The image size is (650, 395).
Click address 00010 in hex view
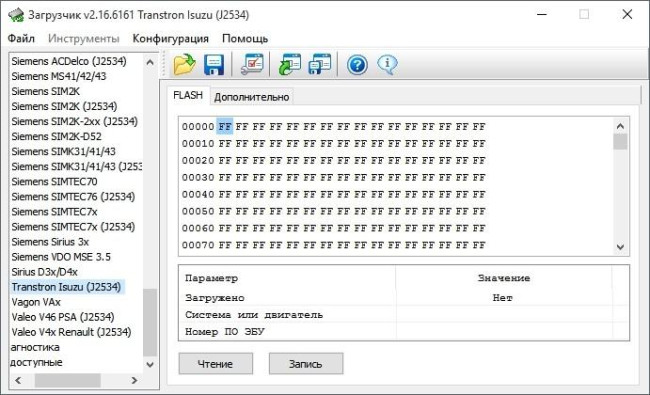198,144
